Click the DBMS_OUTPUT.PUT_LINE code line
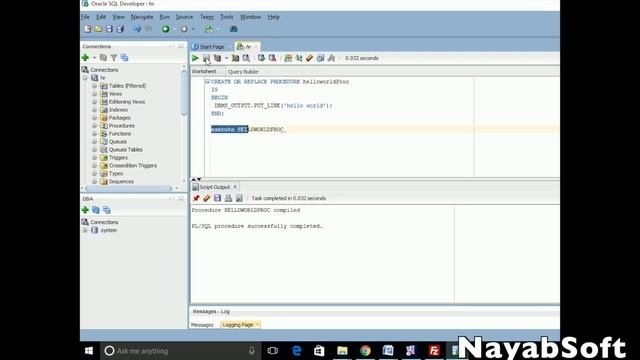 (273, 105)
